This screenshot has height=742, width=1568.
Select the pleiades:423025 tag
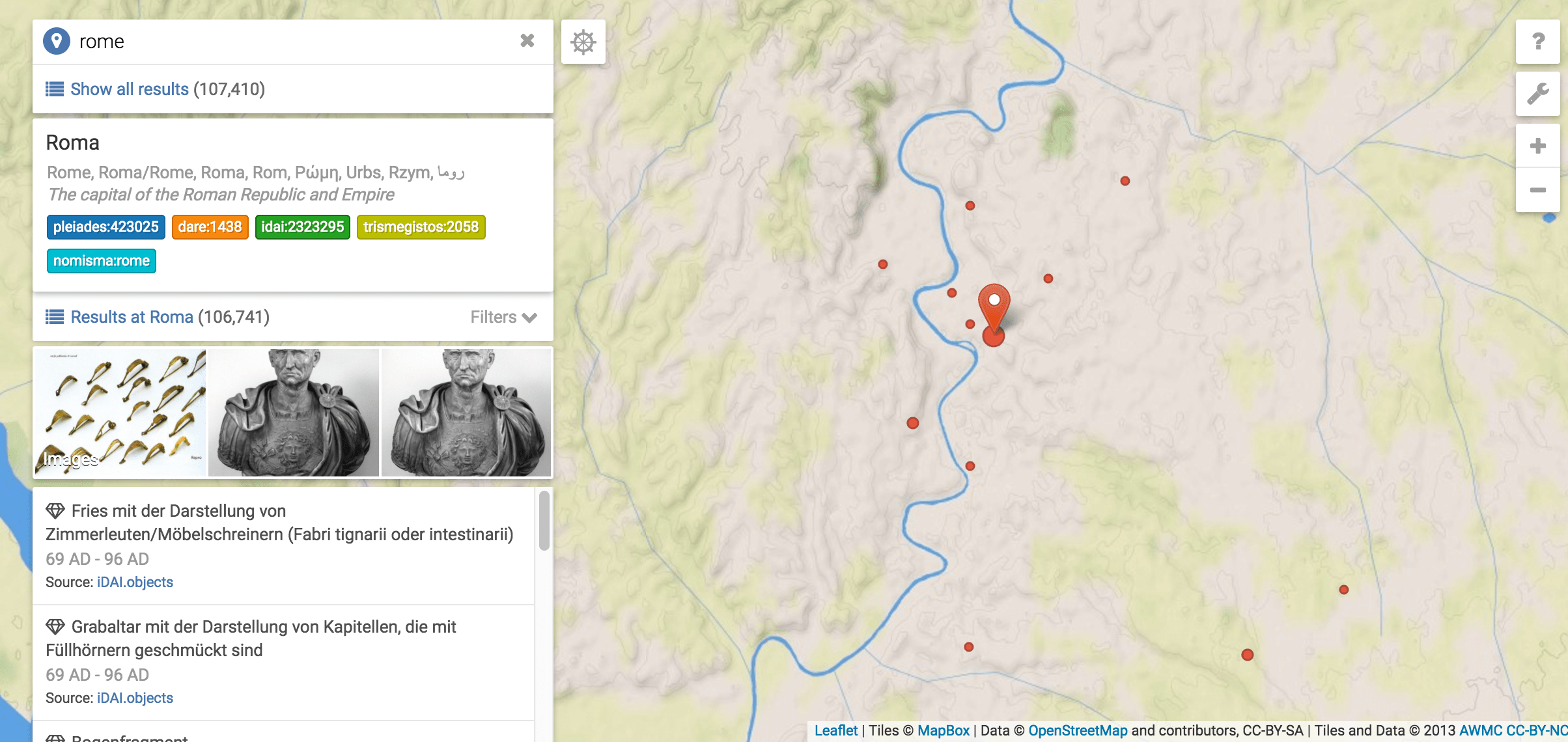click(x=105, y=227)
